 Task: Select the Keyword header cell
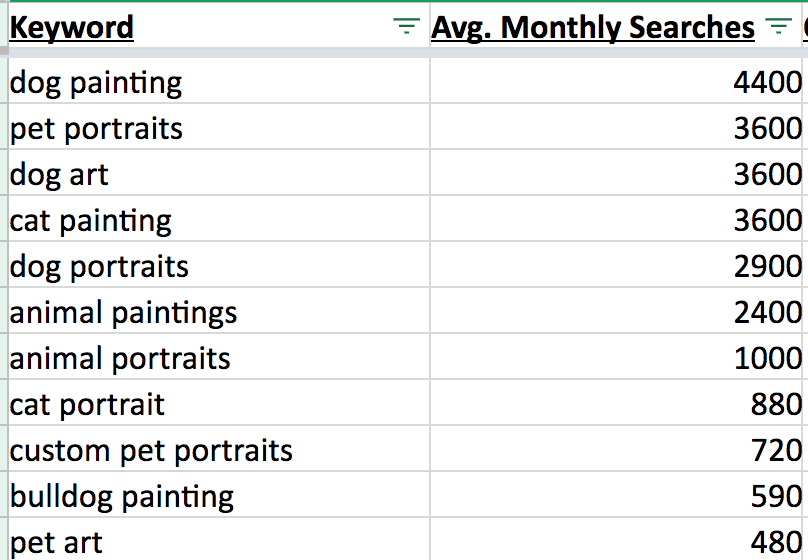[219, 26]
